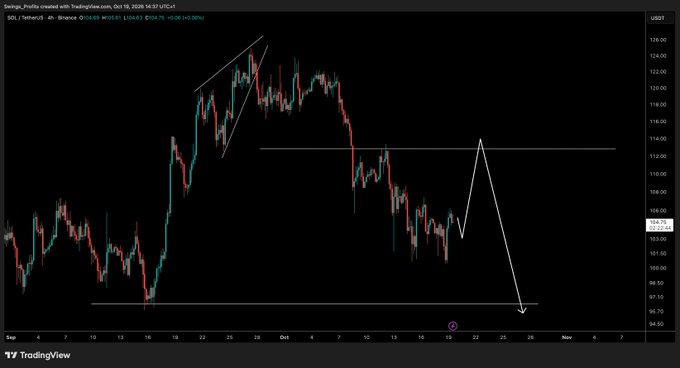The image size is (680, 368).
Task: Select the 100.00 price axis label
Action: [x=658, y=268]
